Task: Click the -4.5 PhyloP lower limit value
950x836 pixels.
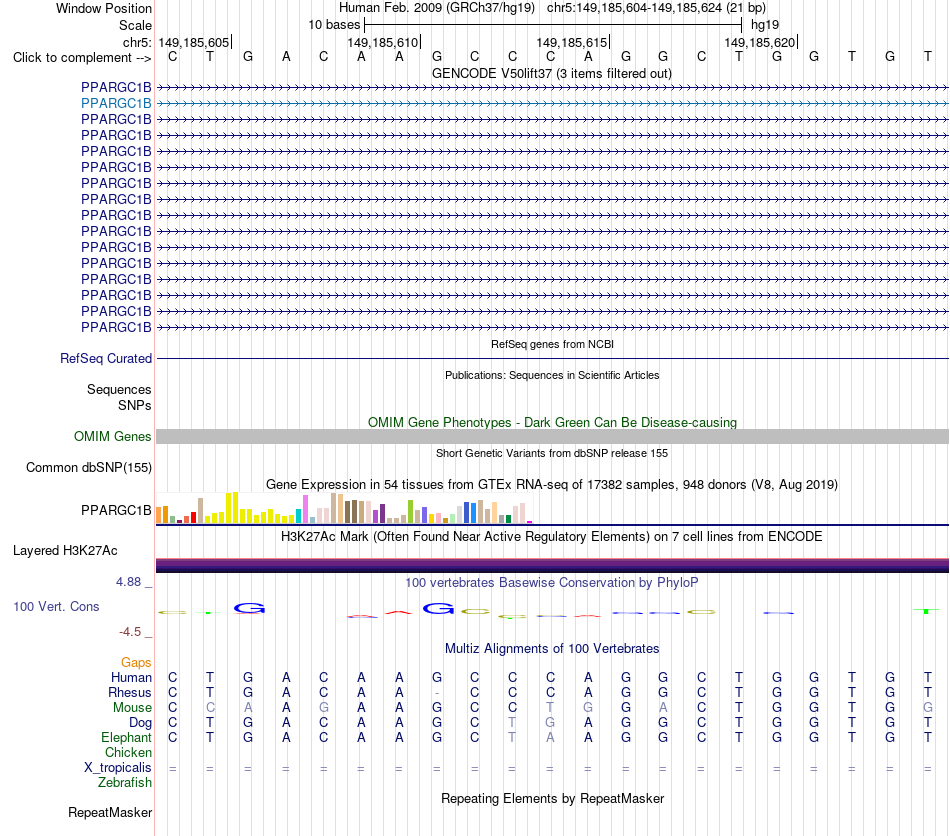Action: (x=130, y=632)
